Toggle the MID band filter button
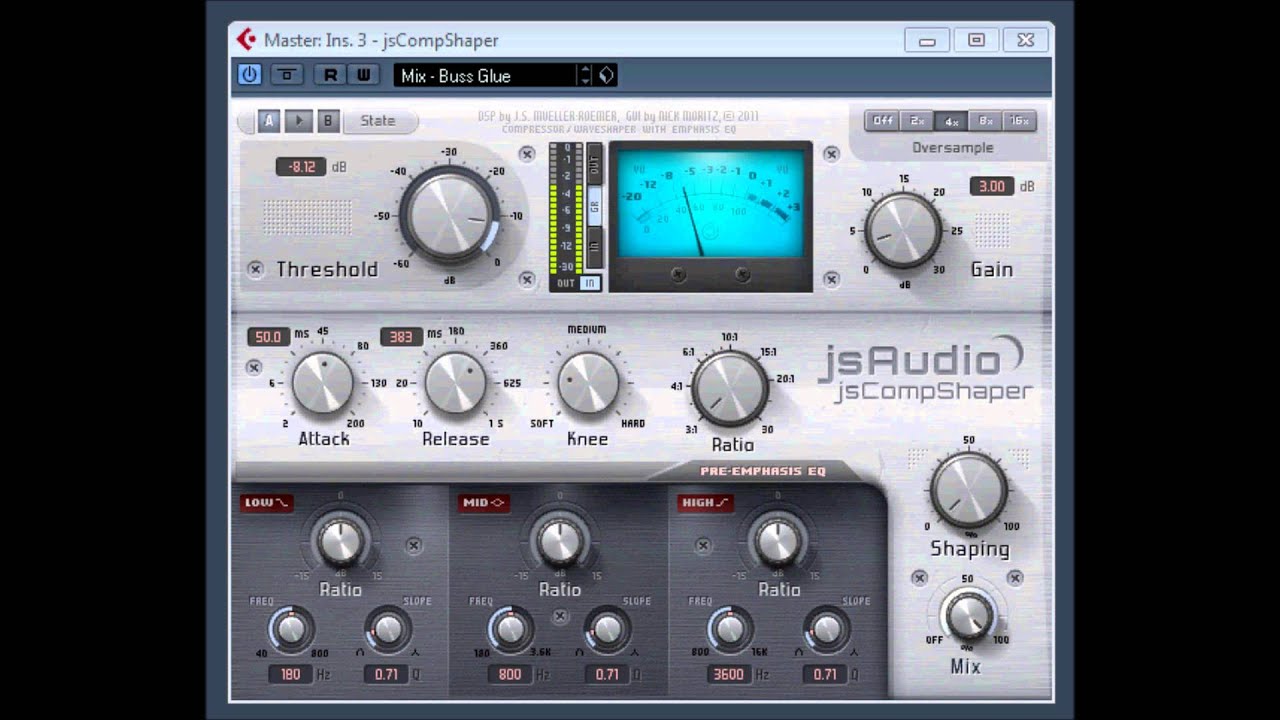The width and height of the screenshot is (1280, 720). (485, 502)
